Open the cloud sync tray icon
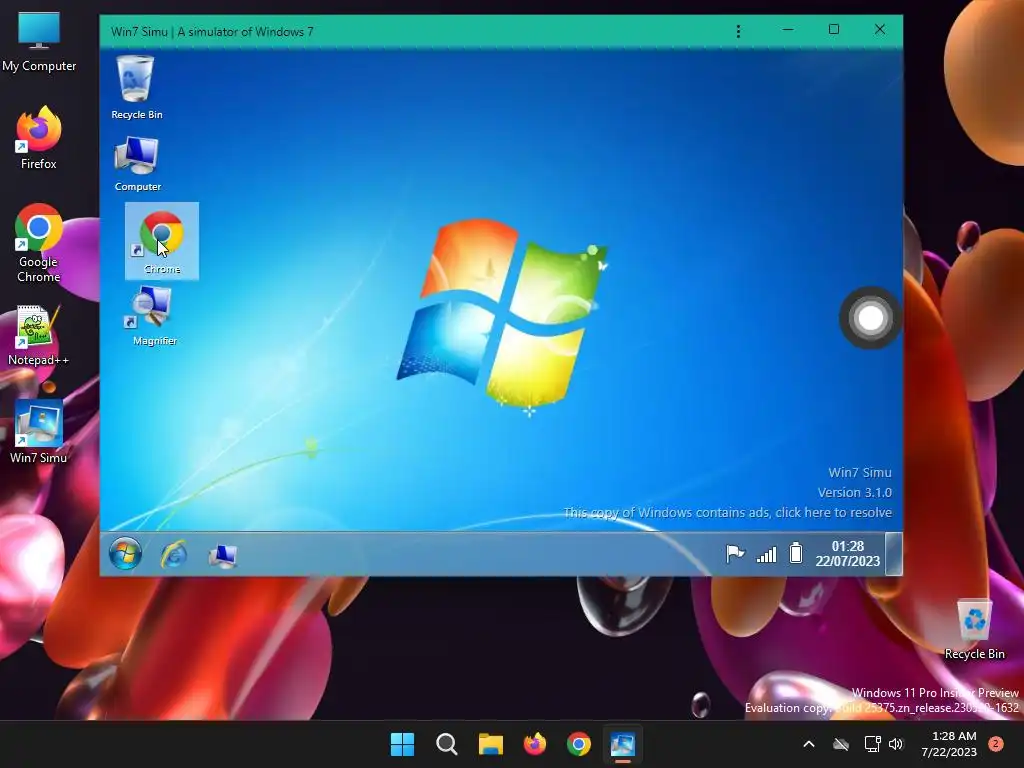Viewport: 1024px width, 768px height. [x=841, y=744]
